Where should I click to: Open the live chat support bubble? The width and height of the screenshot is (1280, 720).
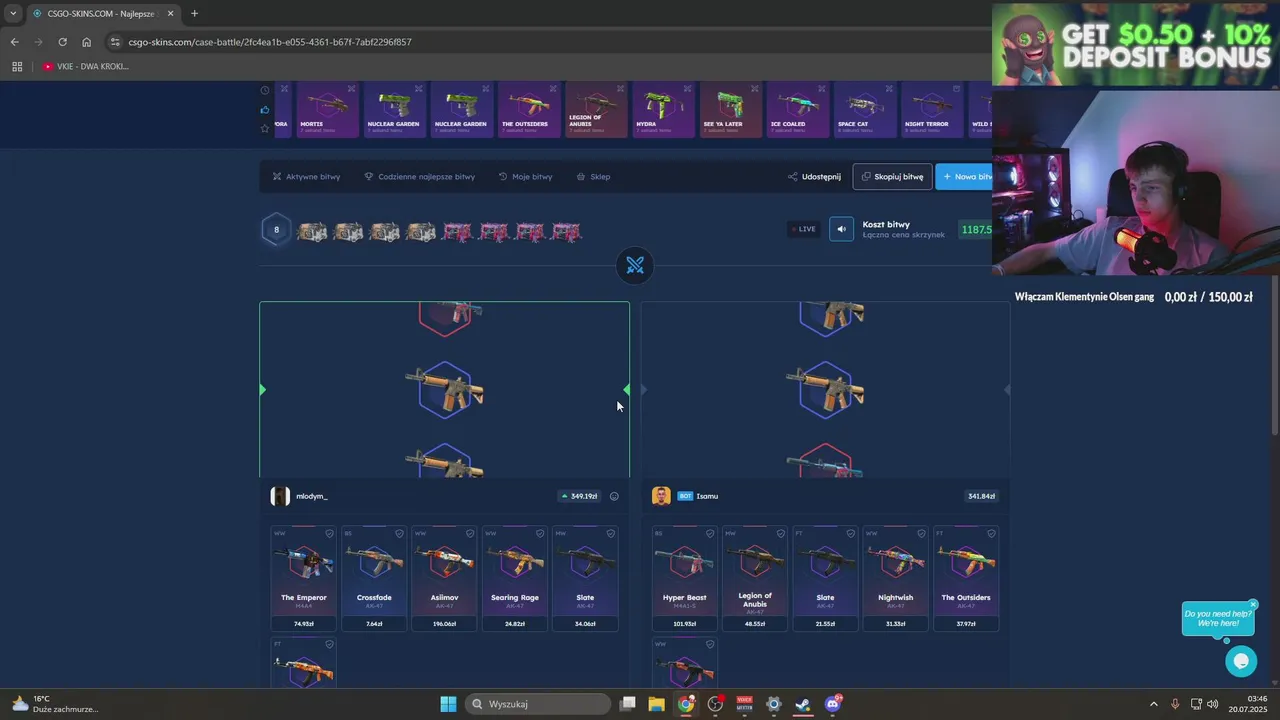pos(1241,661)
